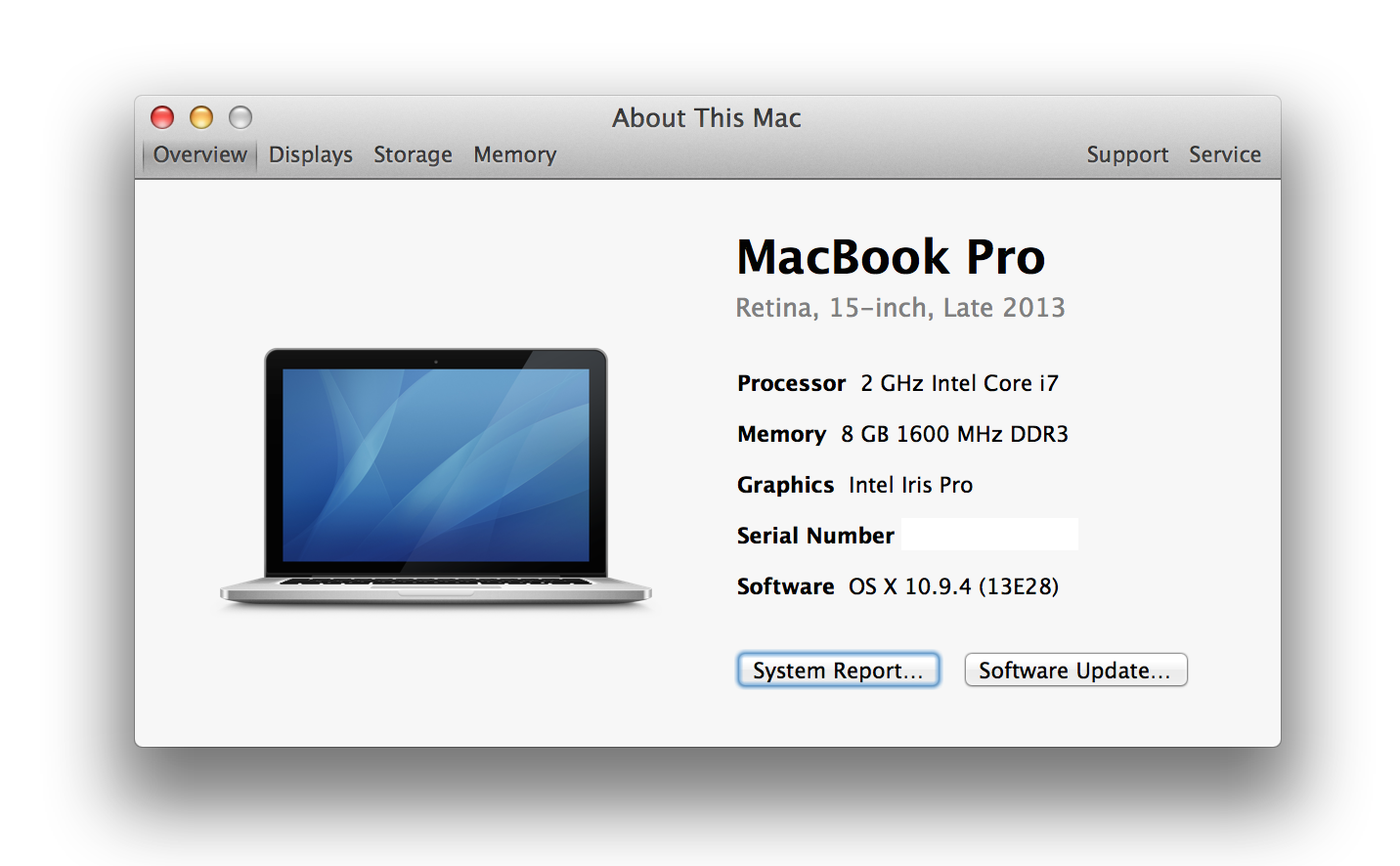Switch to the Storage tab

point(413,154)
